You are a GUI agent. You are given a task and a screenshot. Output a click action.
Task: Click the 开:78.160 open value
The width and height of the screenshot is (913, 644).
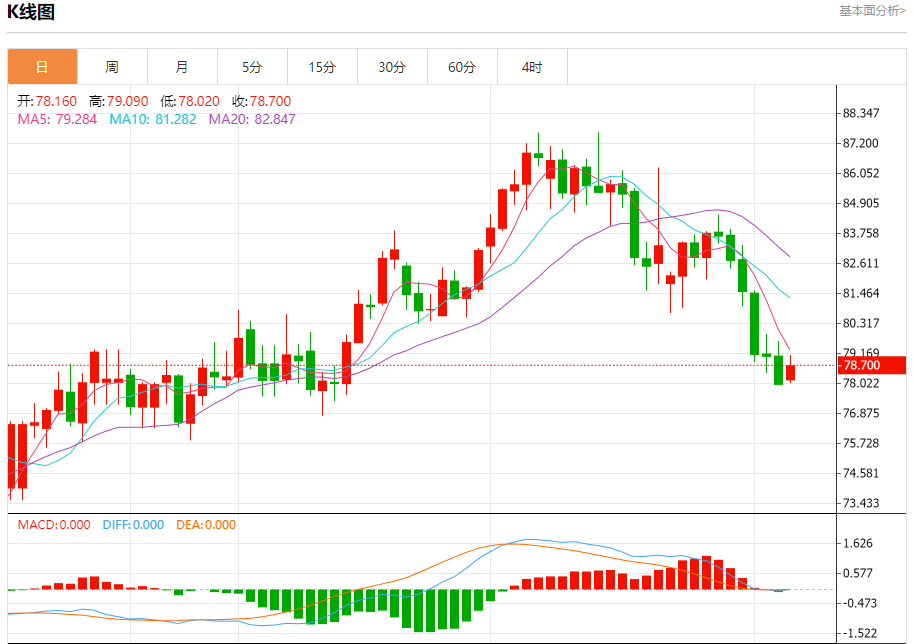click(47, 101)
